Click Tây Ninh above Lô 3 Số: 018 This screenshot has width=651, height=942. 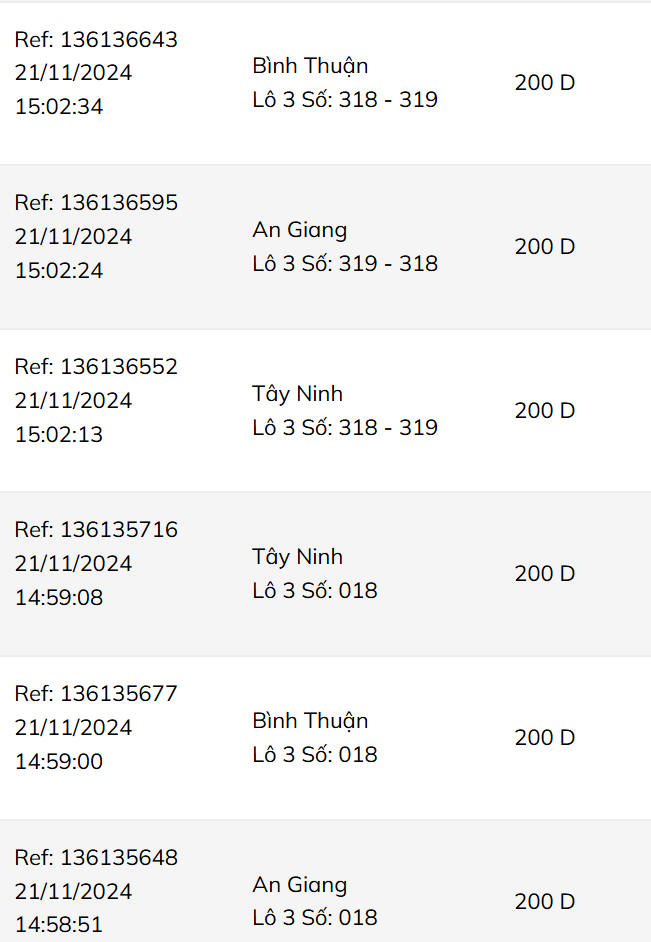click(x=298, y=557)
